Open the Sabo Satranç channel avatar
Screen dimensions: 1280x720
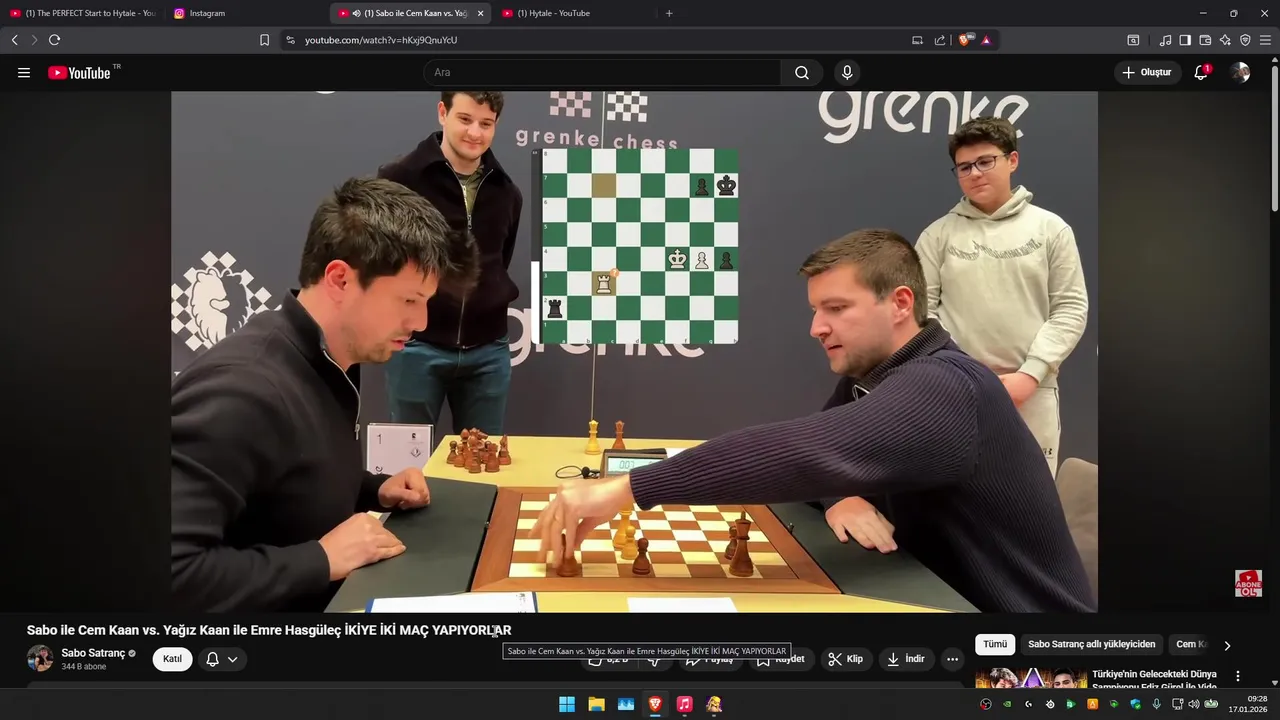pyautogui.click(x=40, y=658)
